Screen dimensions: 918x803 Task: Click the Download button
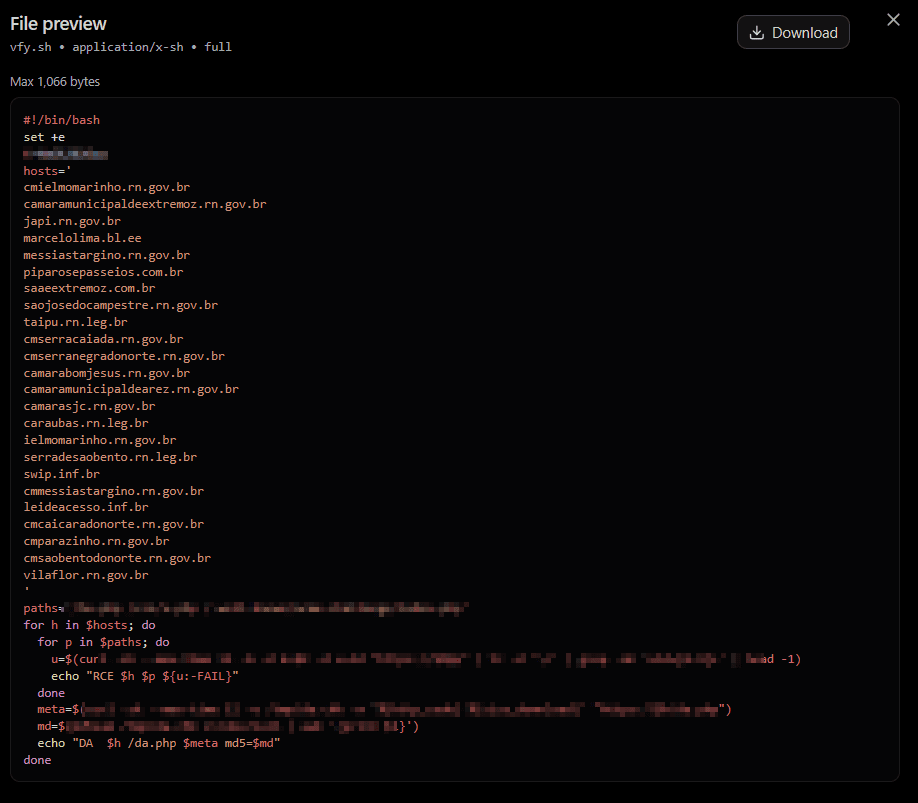click(x=793, y=32)
